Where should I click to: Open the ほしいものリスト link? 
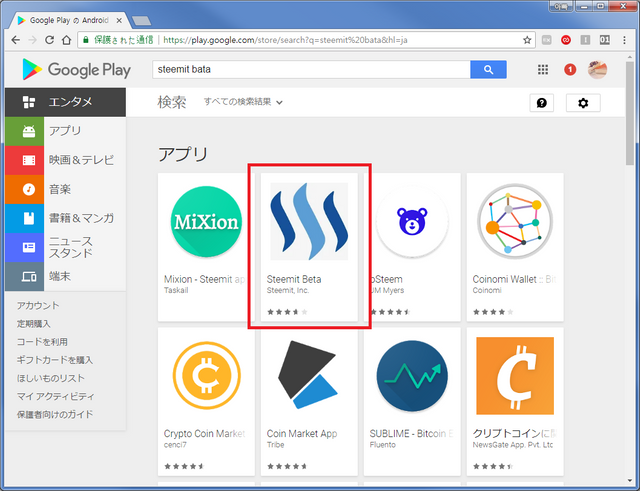pyautogui.click(x=51, y=378)
